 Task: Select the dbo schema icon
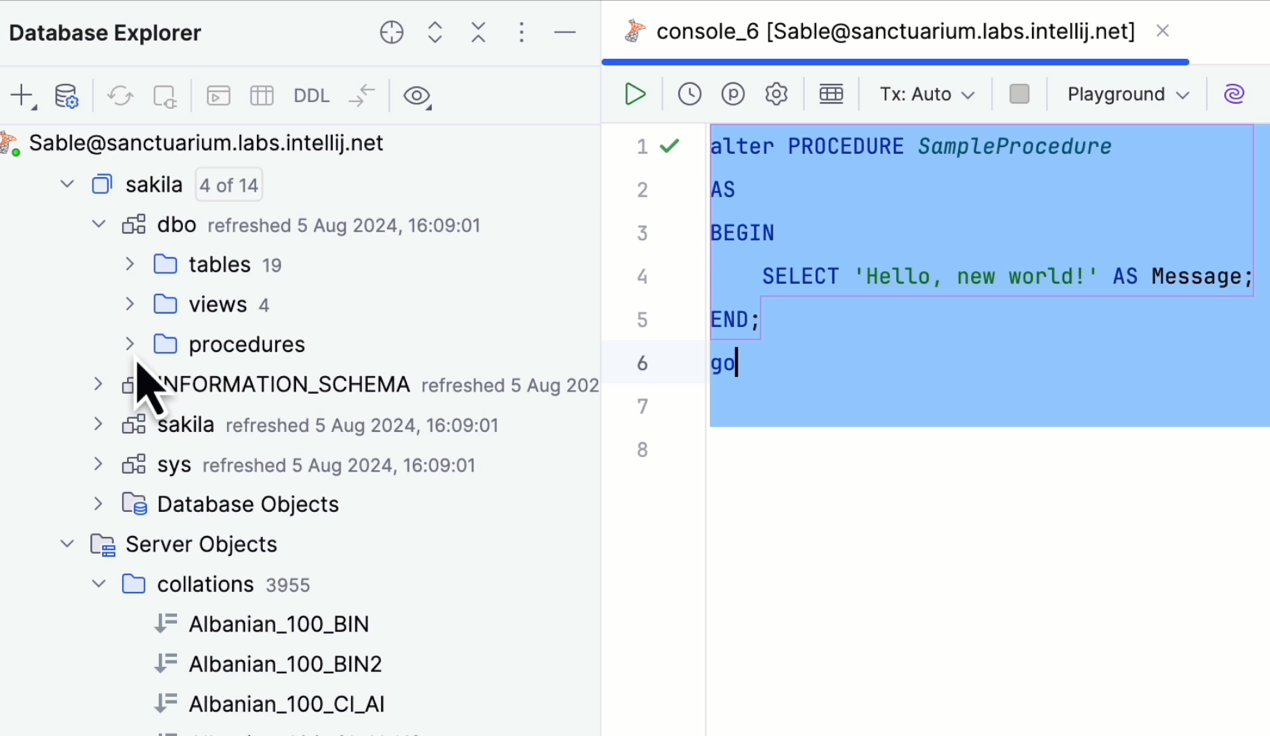click(134, 224)
